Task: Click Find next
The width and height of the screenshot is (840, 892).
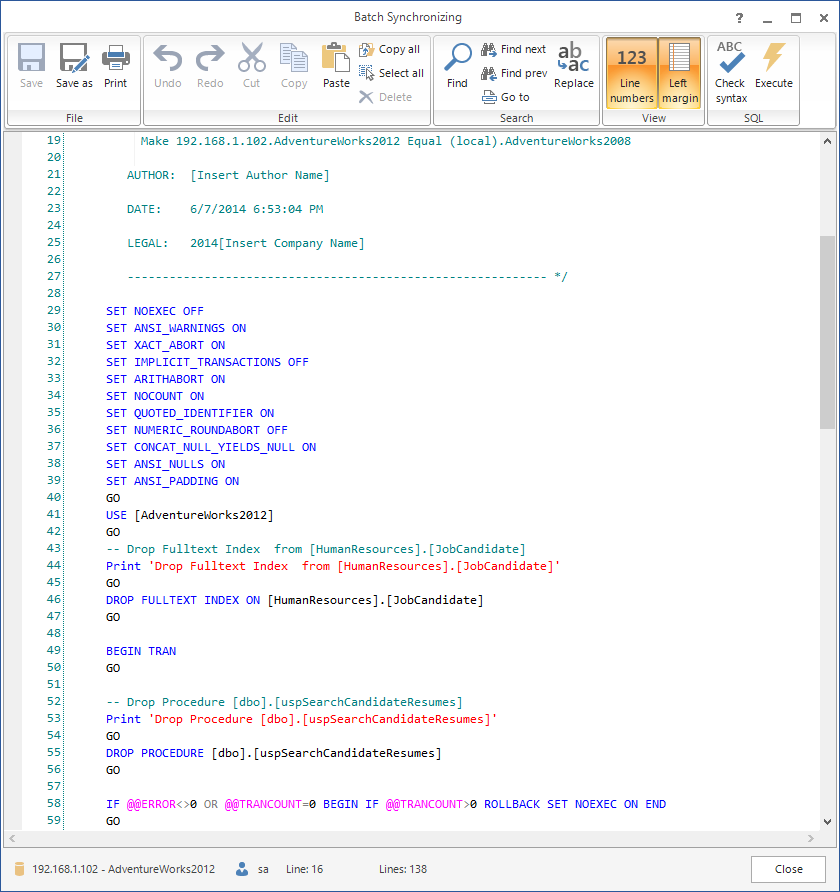Action: (x=513, y=49)
